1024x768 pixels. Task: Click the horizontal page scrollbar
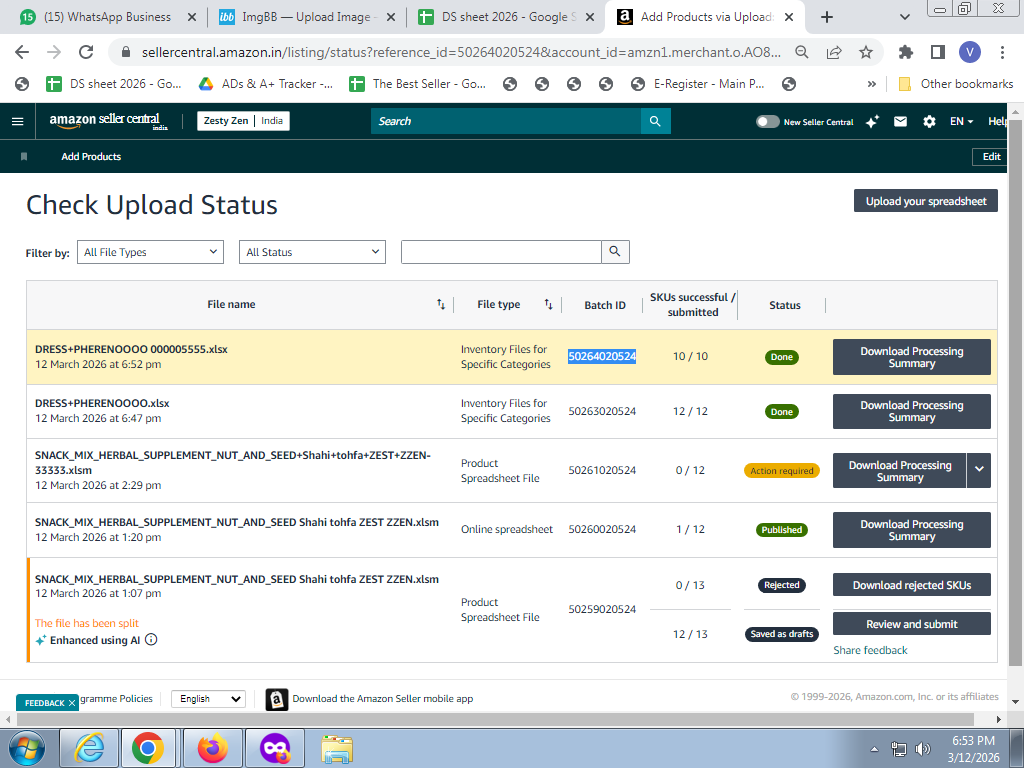point(496,719)
